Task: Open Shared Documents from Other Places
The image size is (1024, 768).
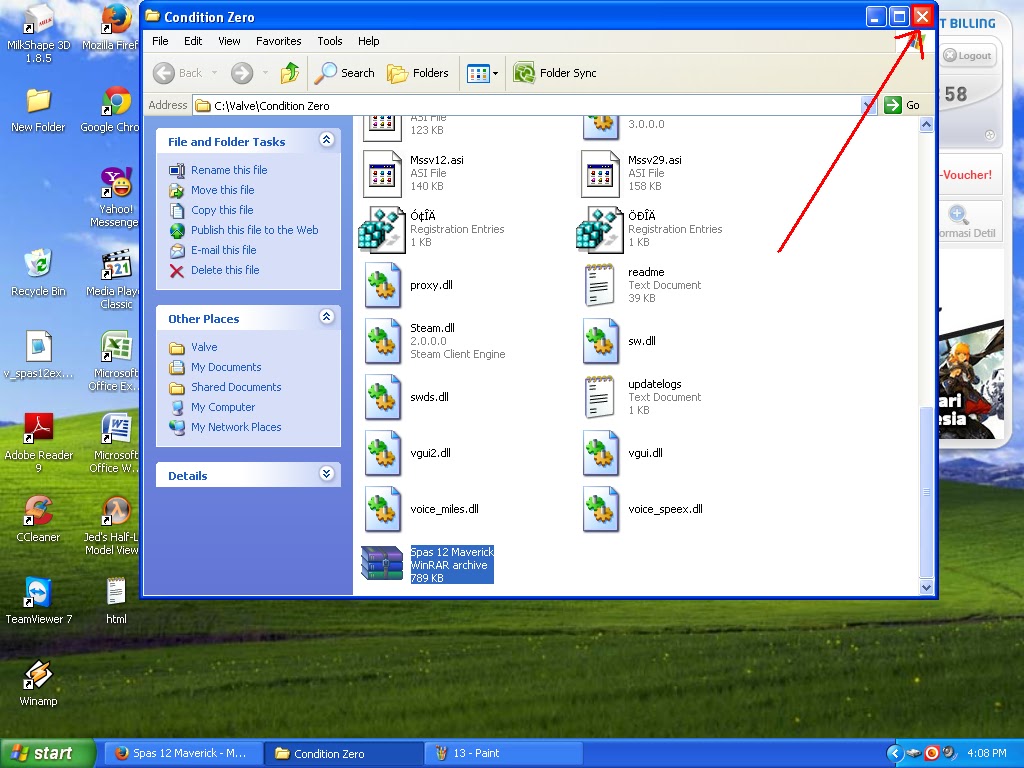Action: point(236,387)
